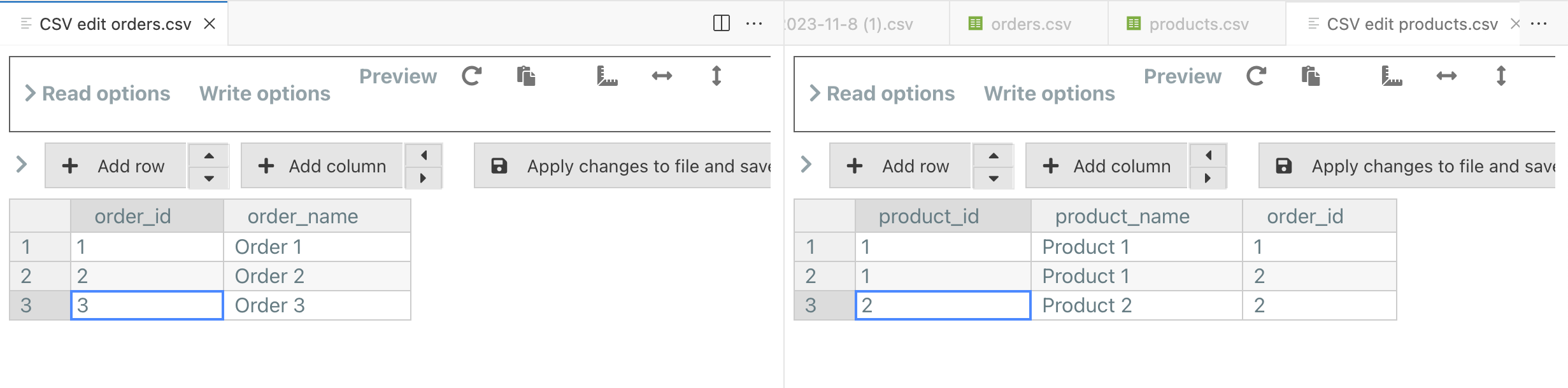Click Add column in products.csv editor

click(1106, 166)
